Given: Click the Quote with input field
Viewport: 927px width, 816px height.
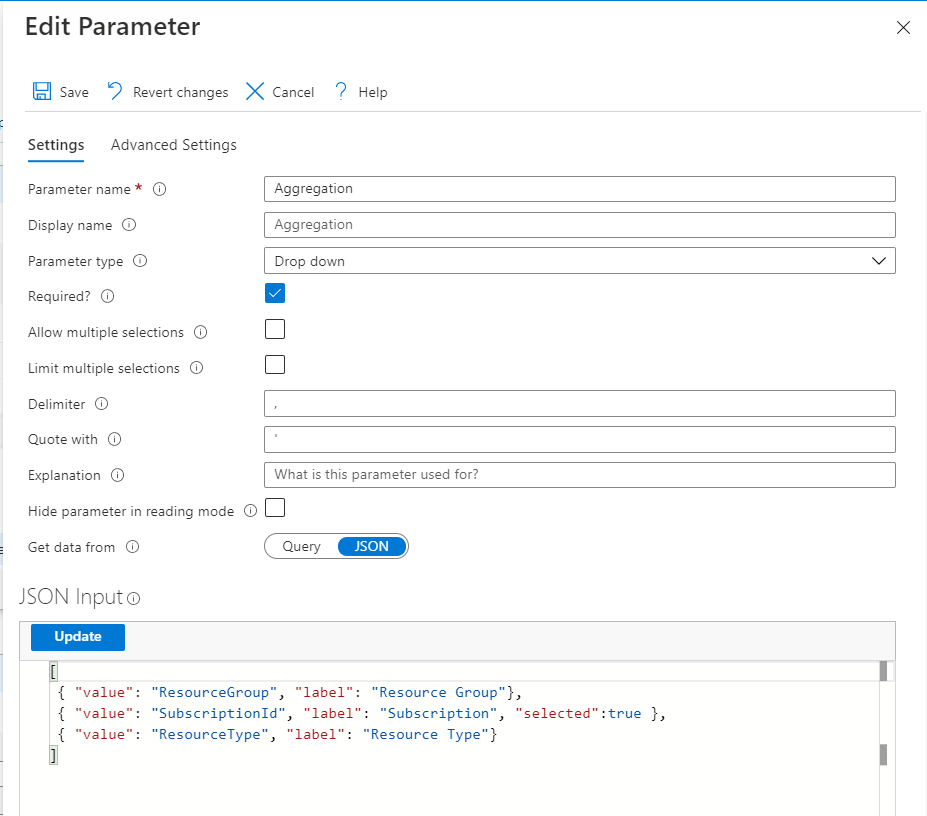Looking at the screenshot, I should click(x=579, y=439).
